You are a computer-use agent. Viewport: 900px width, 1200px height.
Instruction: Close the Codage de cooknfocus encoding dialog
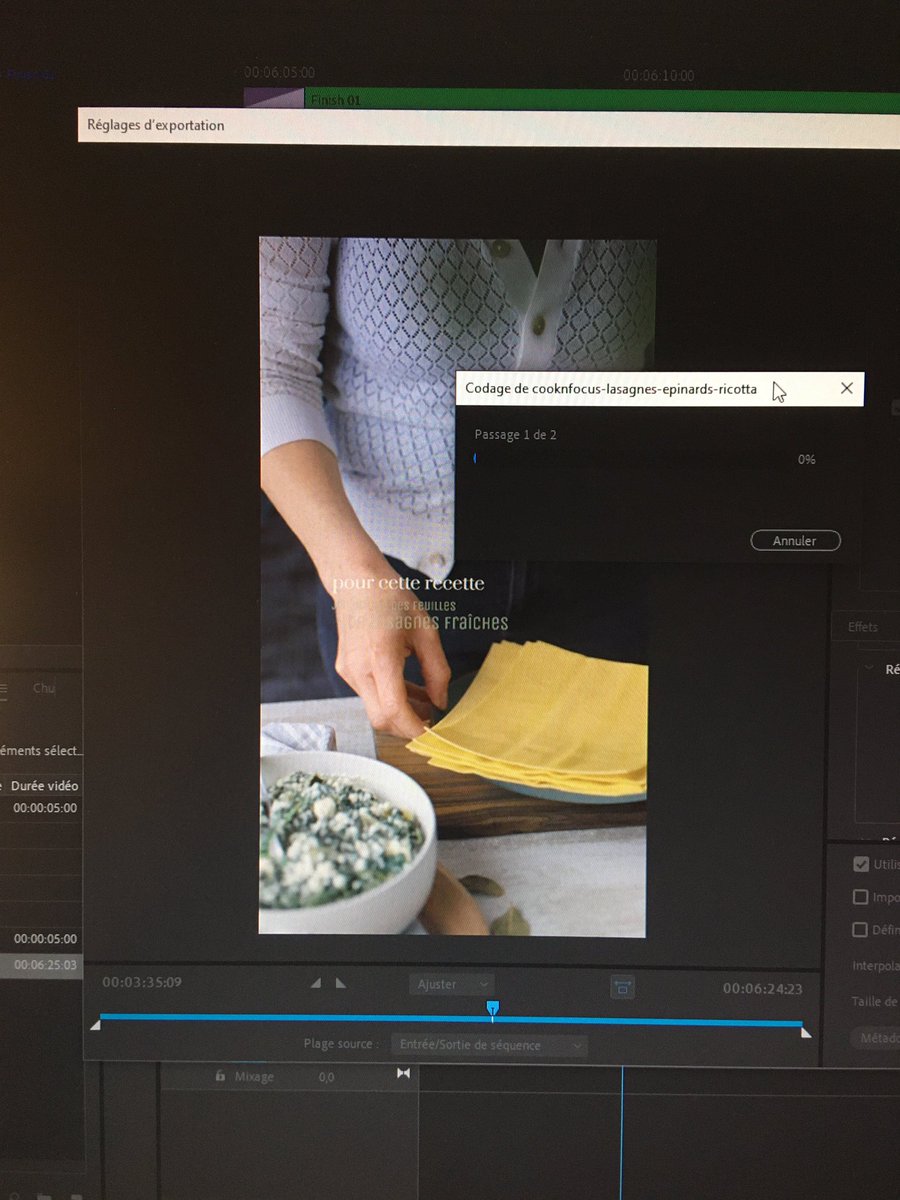(846, 388)
